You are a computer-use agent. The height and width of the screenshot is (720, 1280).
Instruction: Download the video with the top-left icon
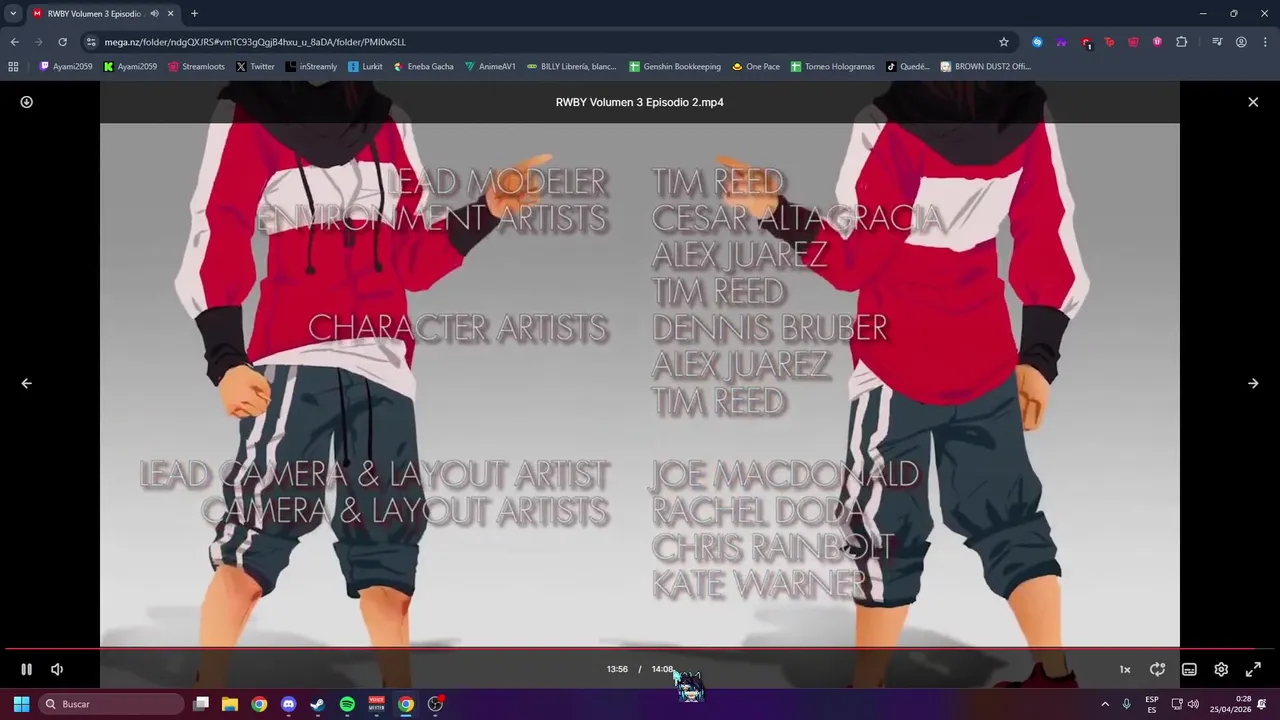(27, 102)
